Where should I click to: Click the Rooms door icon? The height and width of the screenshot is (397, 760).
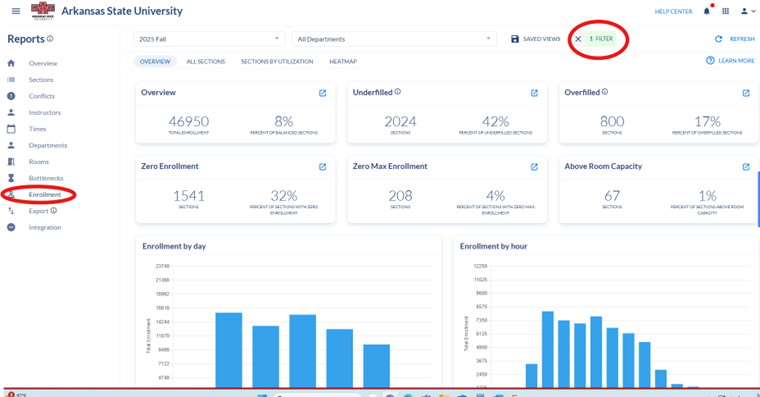tap(11, 162)
